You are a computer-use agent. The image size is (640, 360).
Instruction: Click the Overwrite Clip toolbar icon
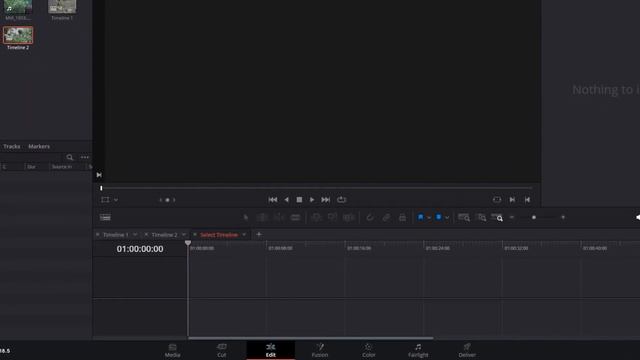coord(332,218)
